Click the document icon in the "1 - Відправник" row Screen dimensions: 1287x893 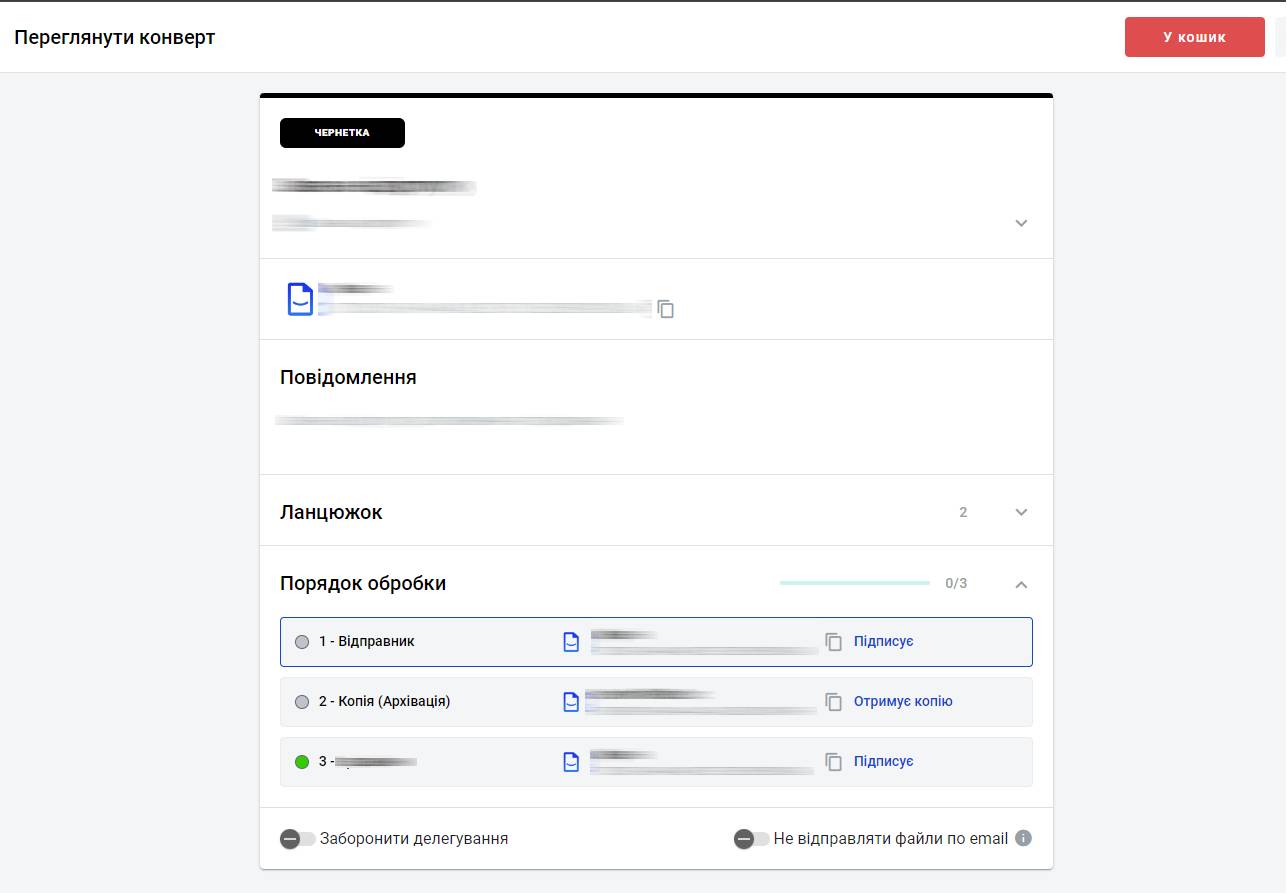(571, 642)
